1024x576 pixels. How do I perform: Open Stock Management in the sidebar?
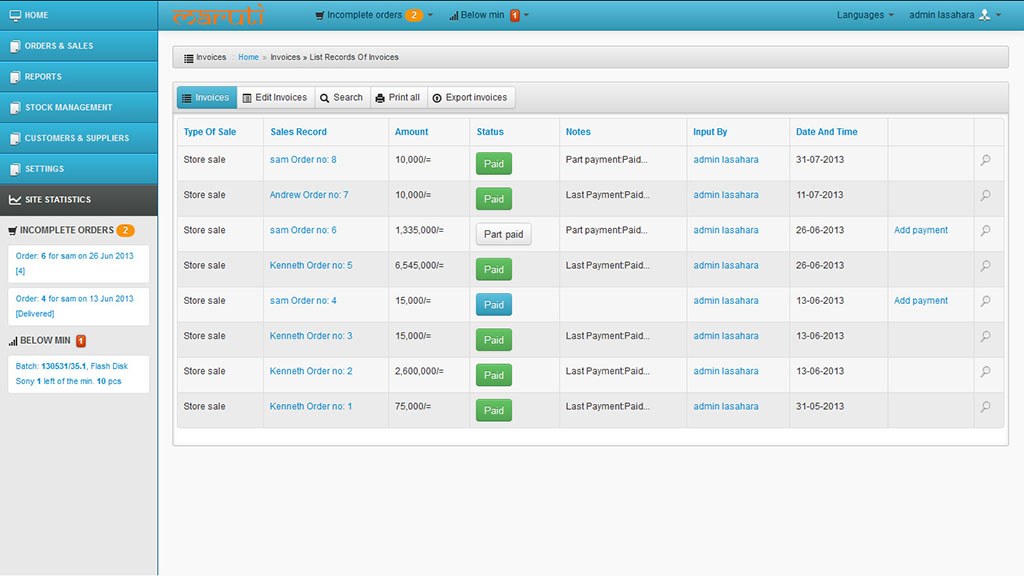pyautogui.click(x=78, y=108)
